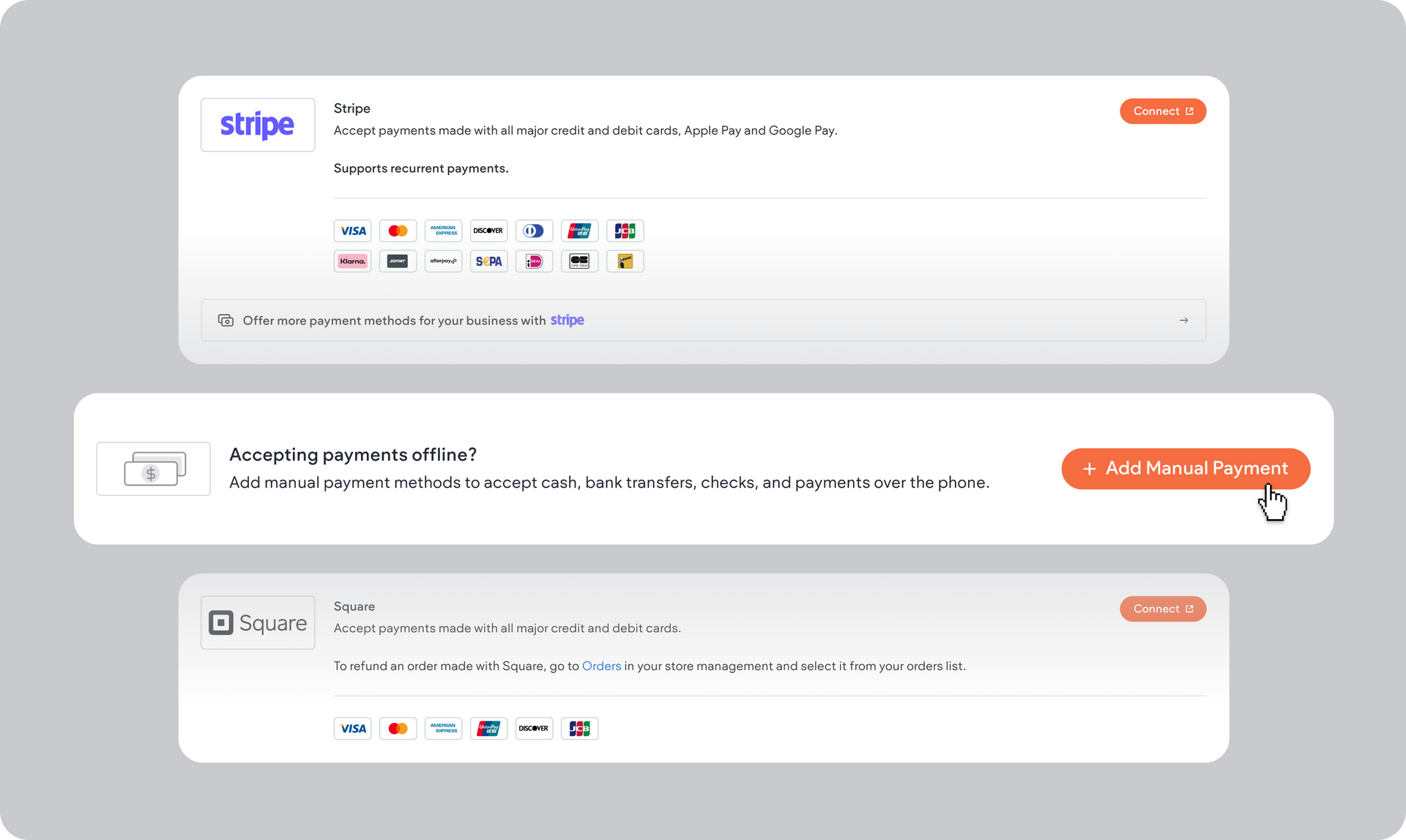This screenshot has width=1406, height=840.
Task: Select the Carte Bleue payment icon
Action: [579, 261]
